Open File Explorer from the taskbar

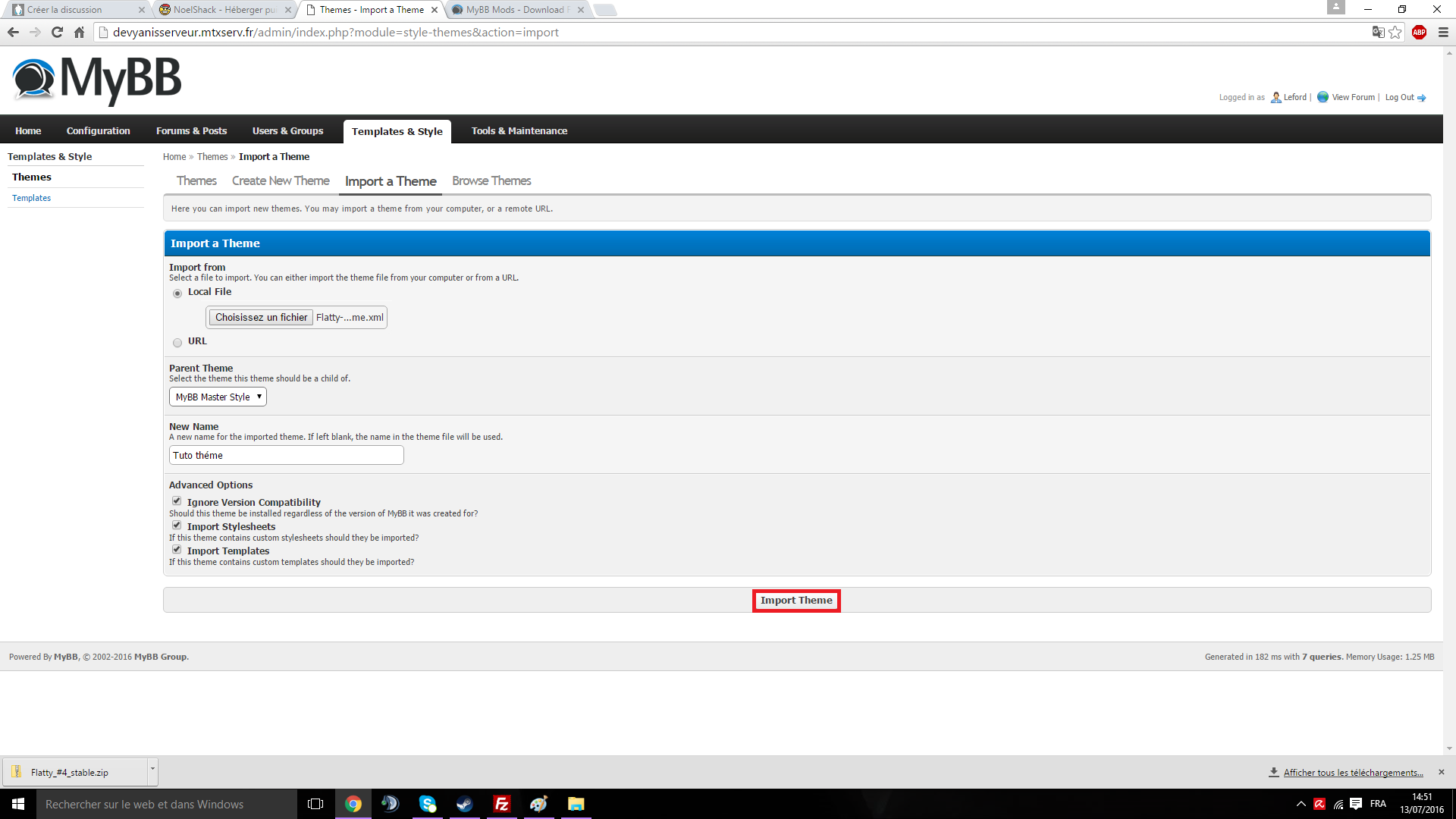pos(576,804)
